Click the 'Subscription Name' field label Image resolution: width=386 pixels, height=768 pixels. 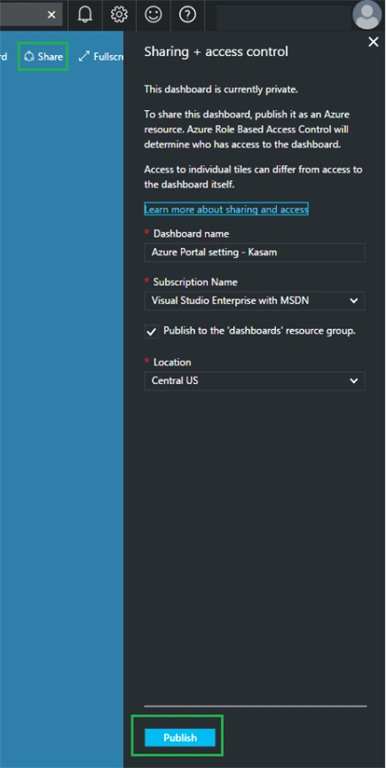coord(195,282)
